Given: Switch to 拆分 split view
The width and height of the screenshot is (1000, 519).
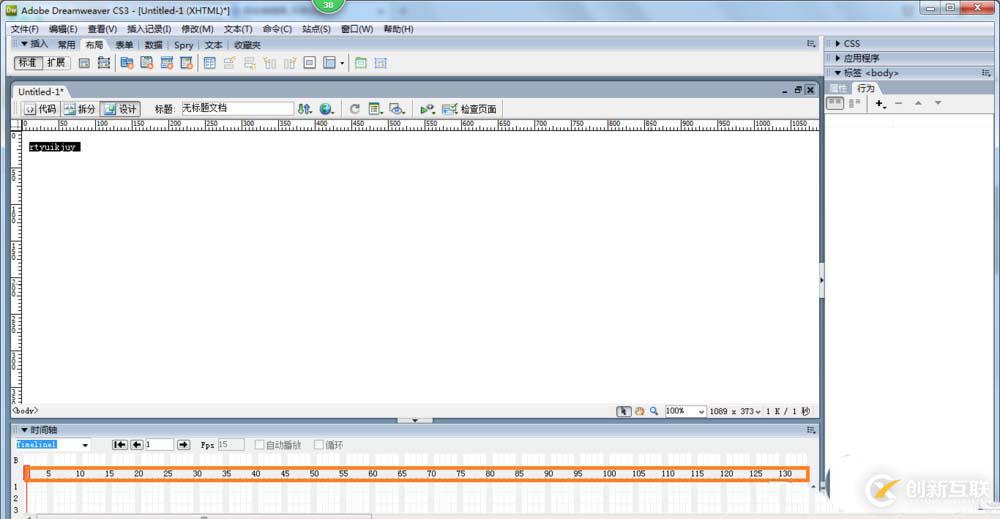Looking at the screenshot, I should [80, 109].
